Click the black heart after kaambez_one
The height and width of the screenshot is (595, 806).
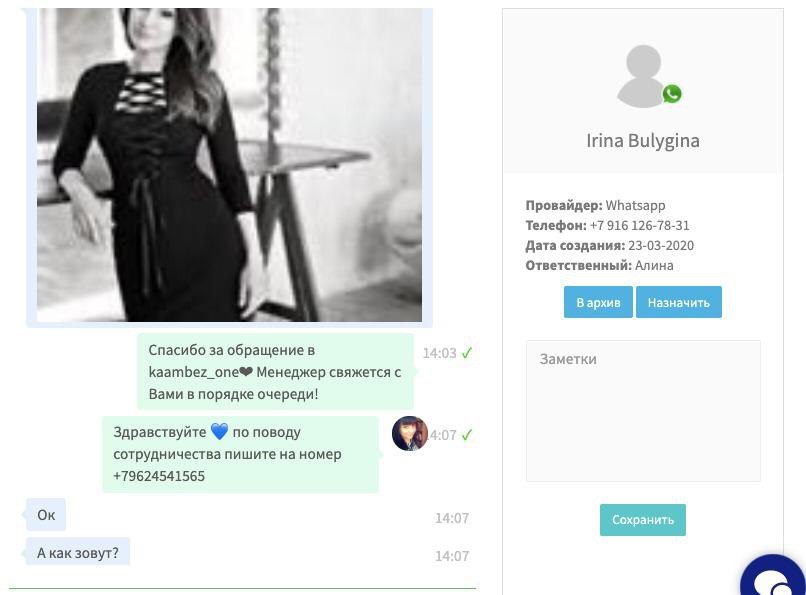click(246, 372)
